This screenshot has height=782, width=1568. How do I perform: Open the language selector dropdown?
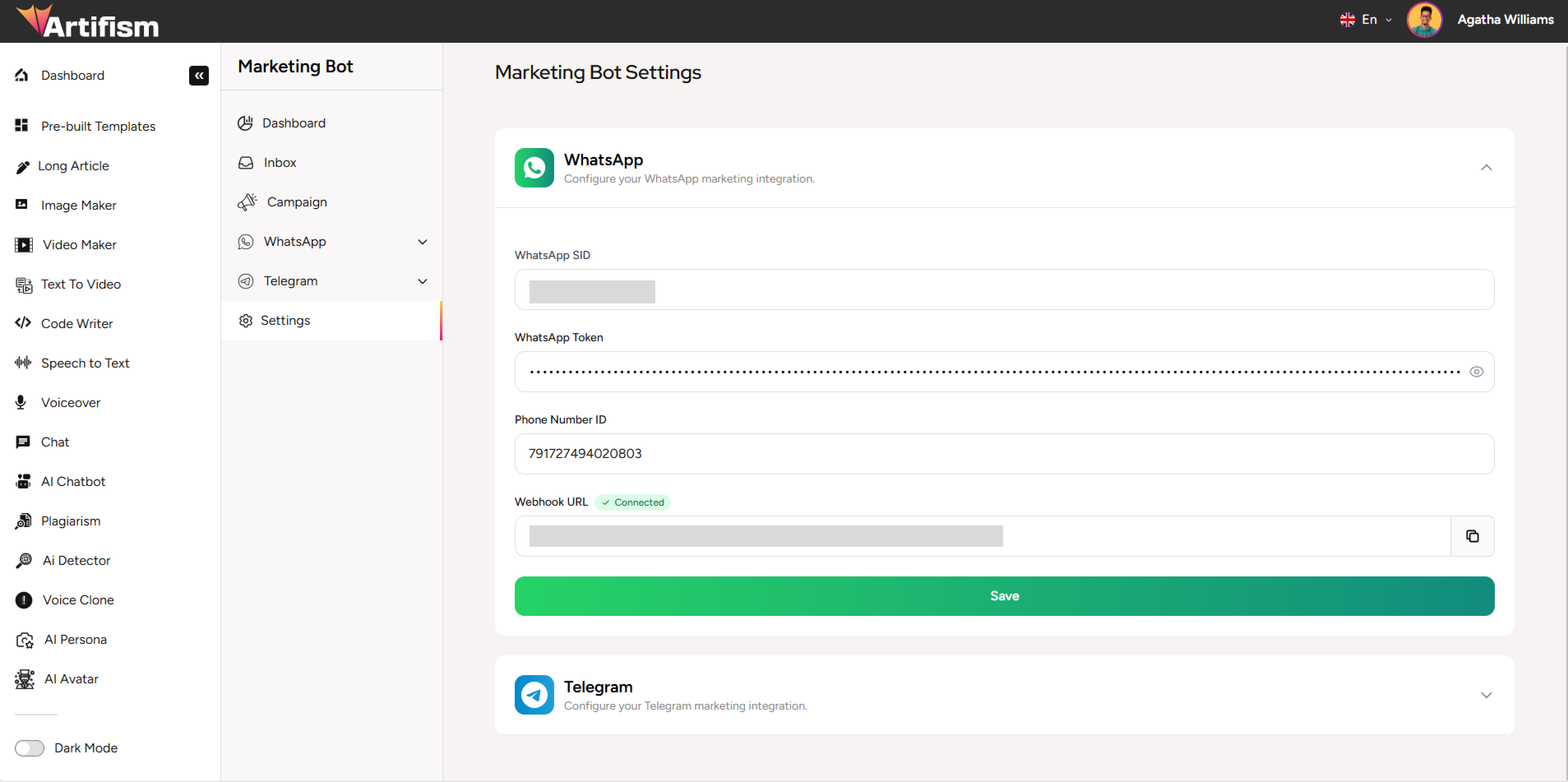click(x=1365, y=19)
